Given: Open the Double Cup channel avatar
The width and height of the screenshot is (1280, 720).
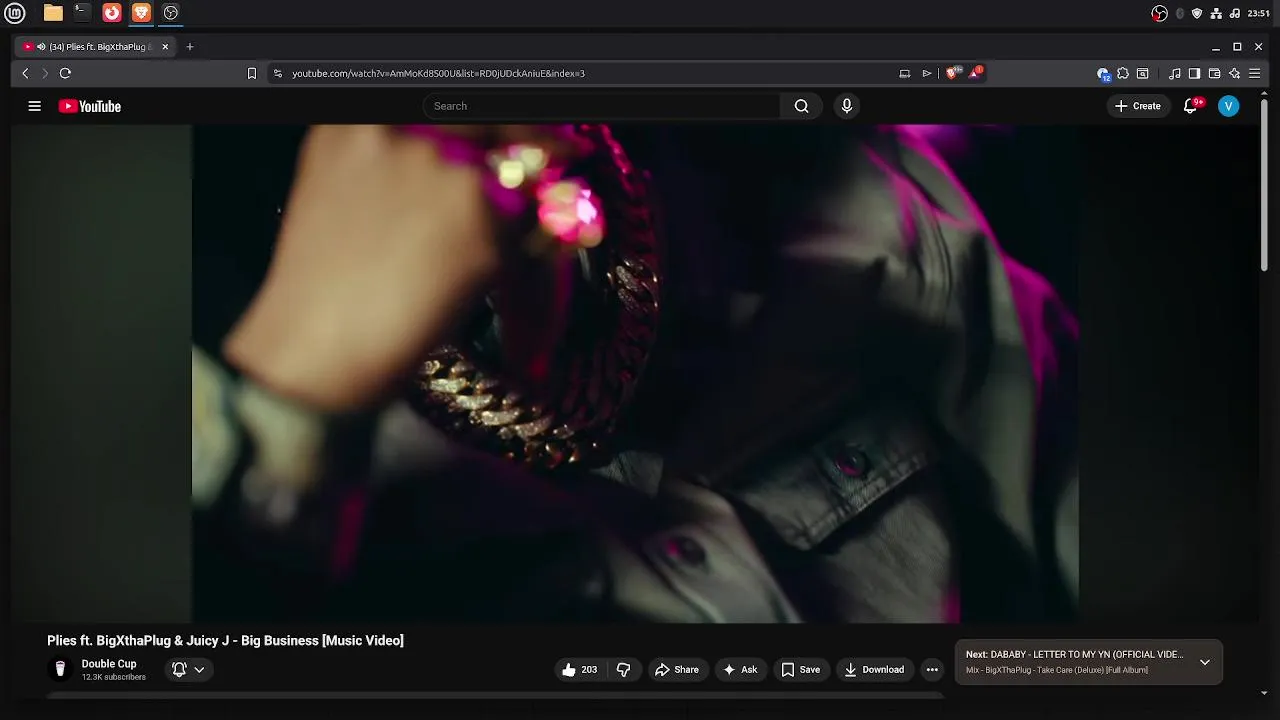Looking at the screenshot, I should 60,670.
